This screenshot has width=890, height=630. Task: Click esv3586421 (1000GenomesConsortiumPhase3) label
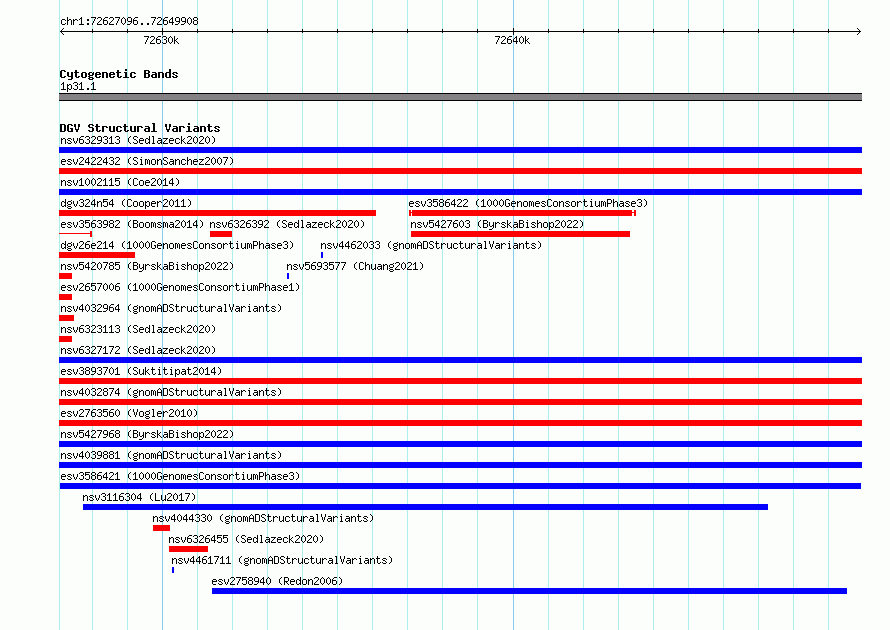click(180, 476)
